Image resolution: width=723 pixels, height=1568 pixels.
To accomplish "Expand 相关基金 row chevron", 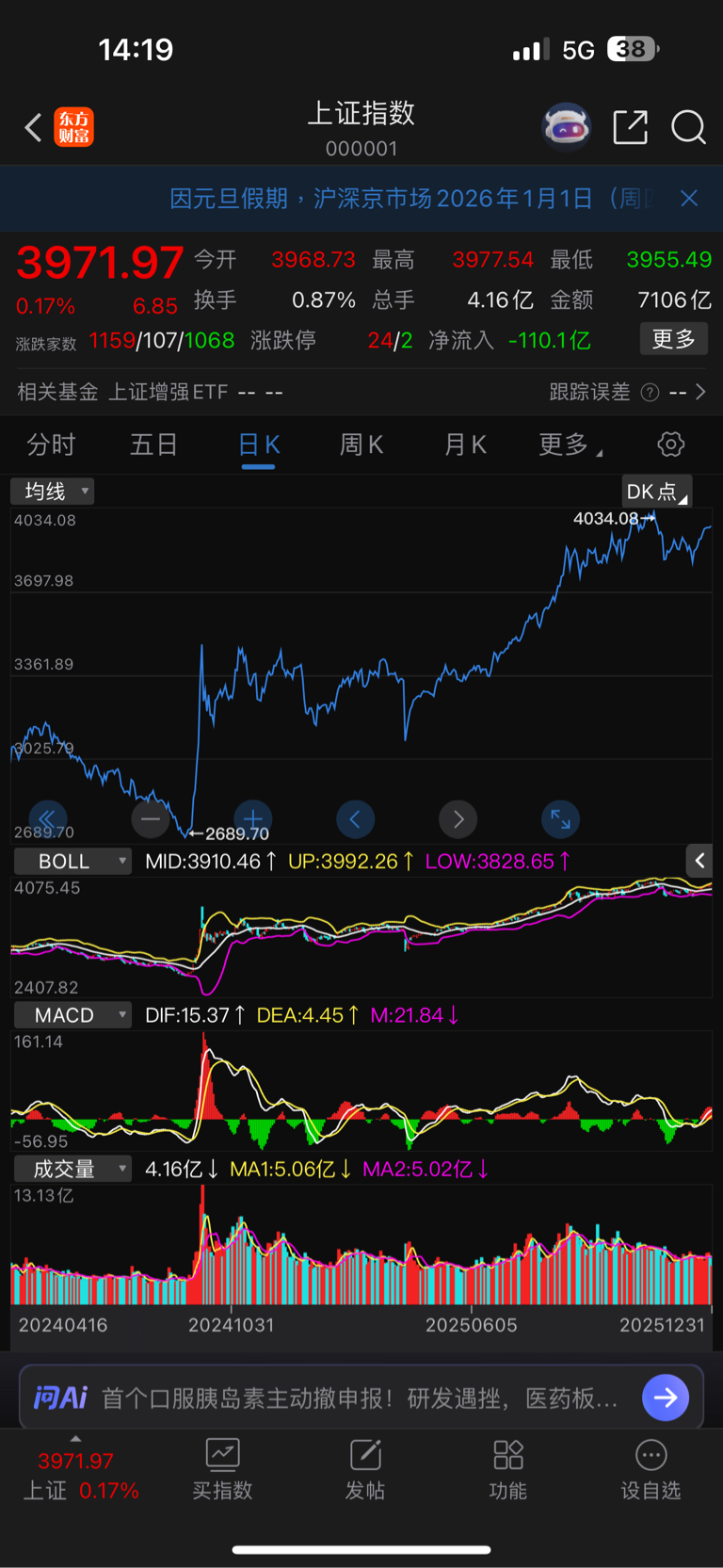I will pyautogui.click(x=700, y=392).
